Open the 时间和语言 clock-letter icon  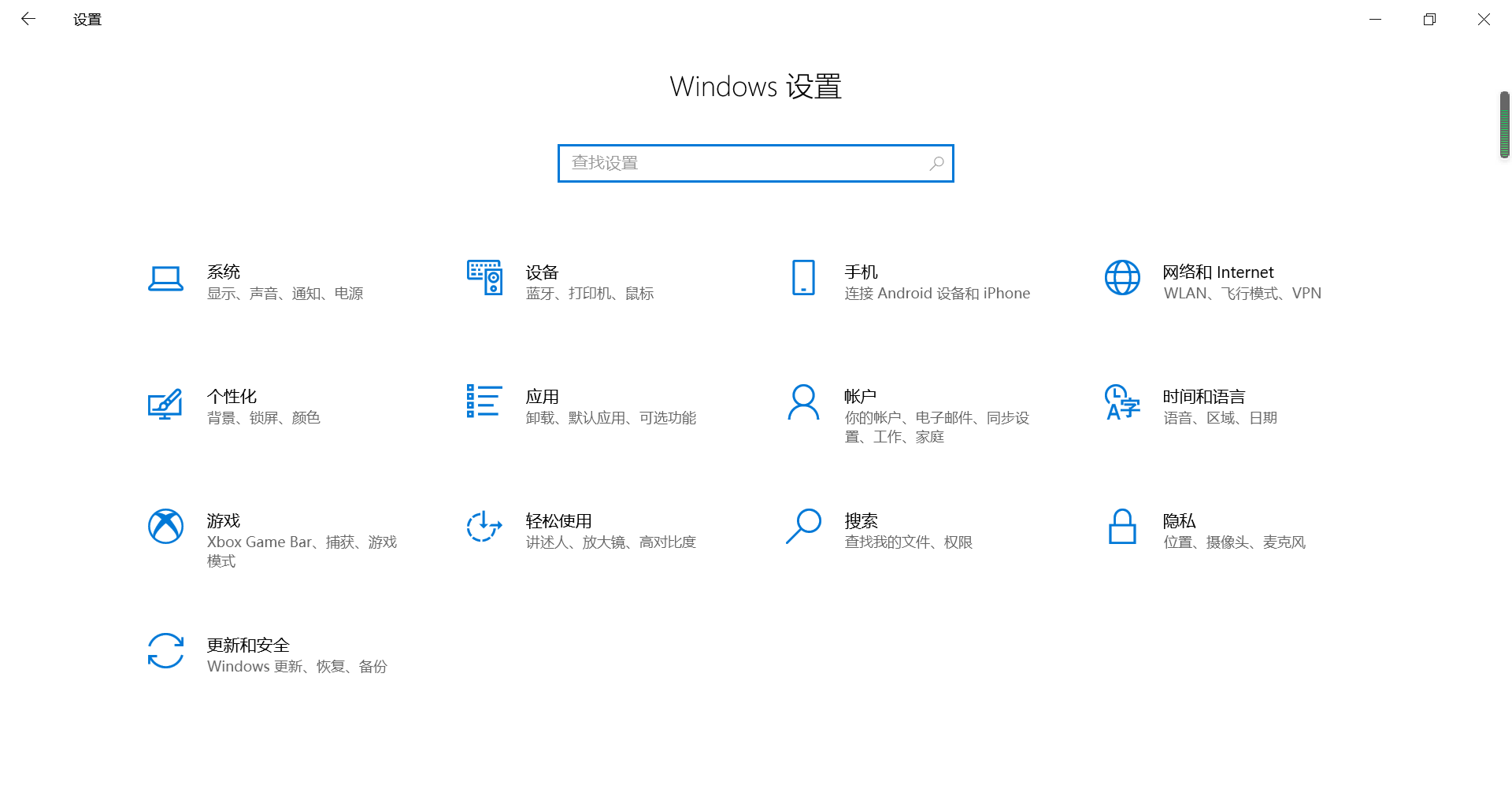pos(1122,402)
